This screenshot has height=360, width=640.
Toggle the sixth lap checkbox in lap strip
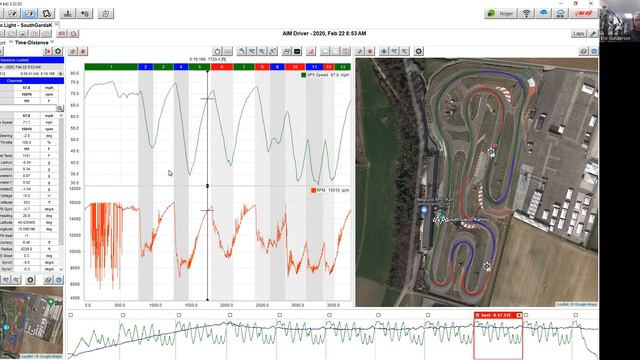329,315
